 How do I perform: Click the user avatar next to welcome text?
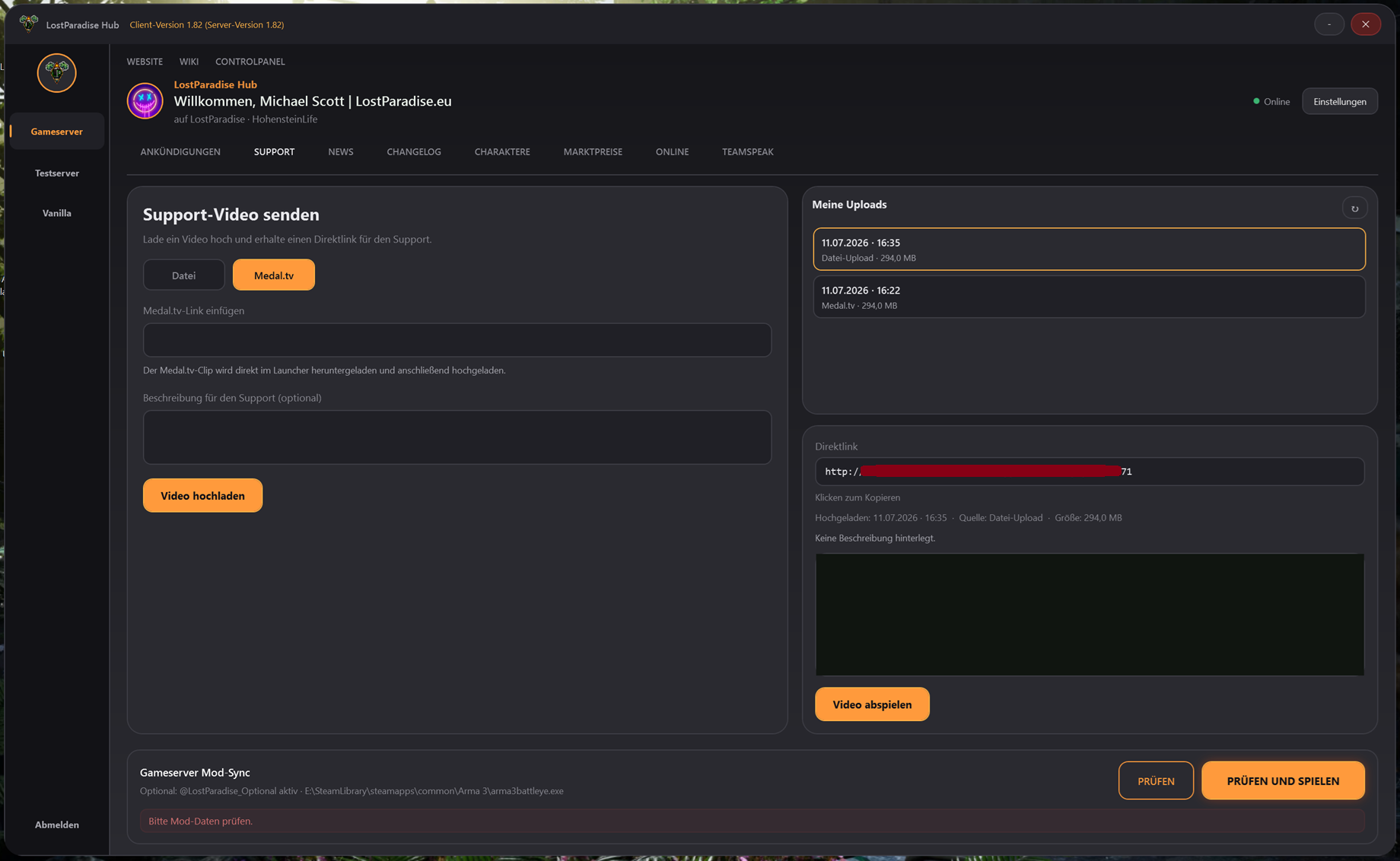point(145,101)
